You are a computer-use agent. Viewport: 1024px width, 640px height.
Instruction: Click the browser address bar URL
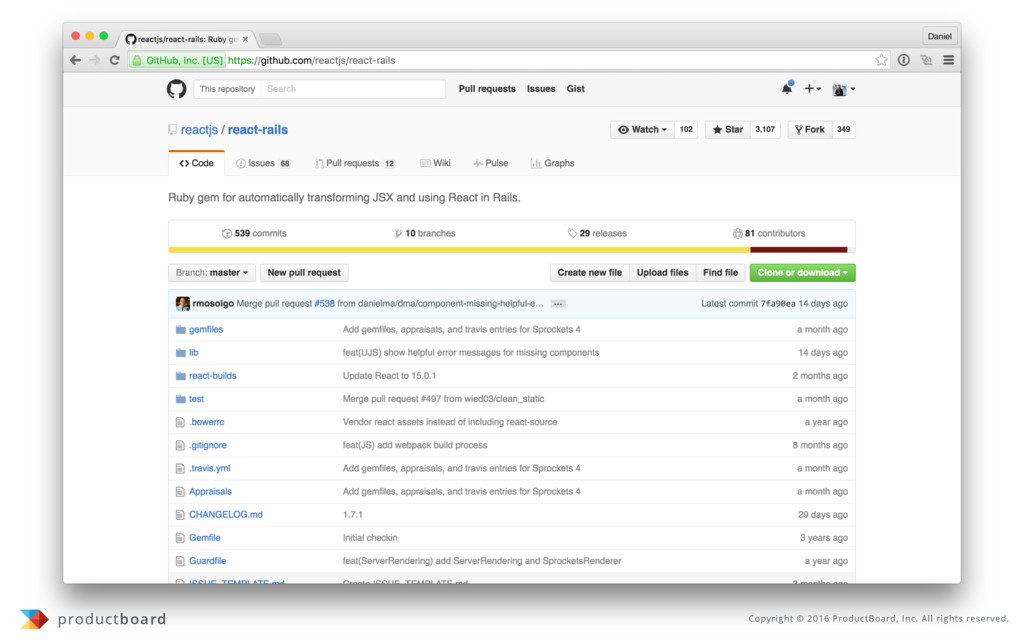pos(312,60)
